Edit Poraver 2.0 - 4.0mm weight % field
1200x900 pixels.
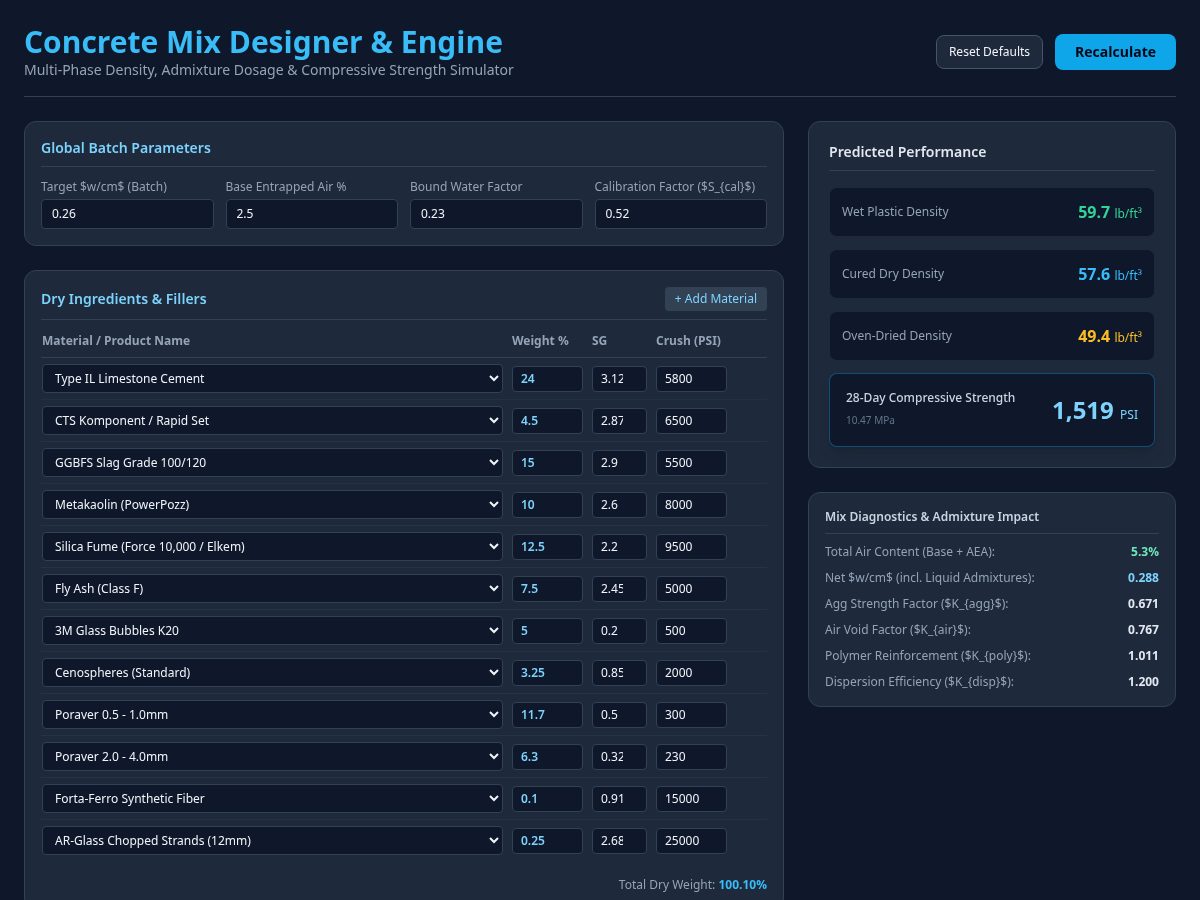pyautogui.click(x=547, y=757)
